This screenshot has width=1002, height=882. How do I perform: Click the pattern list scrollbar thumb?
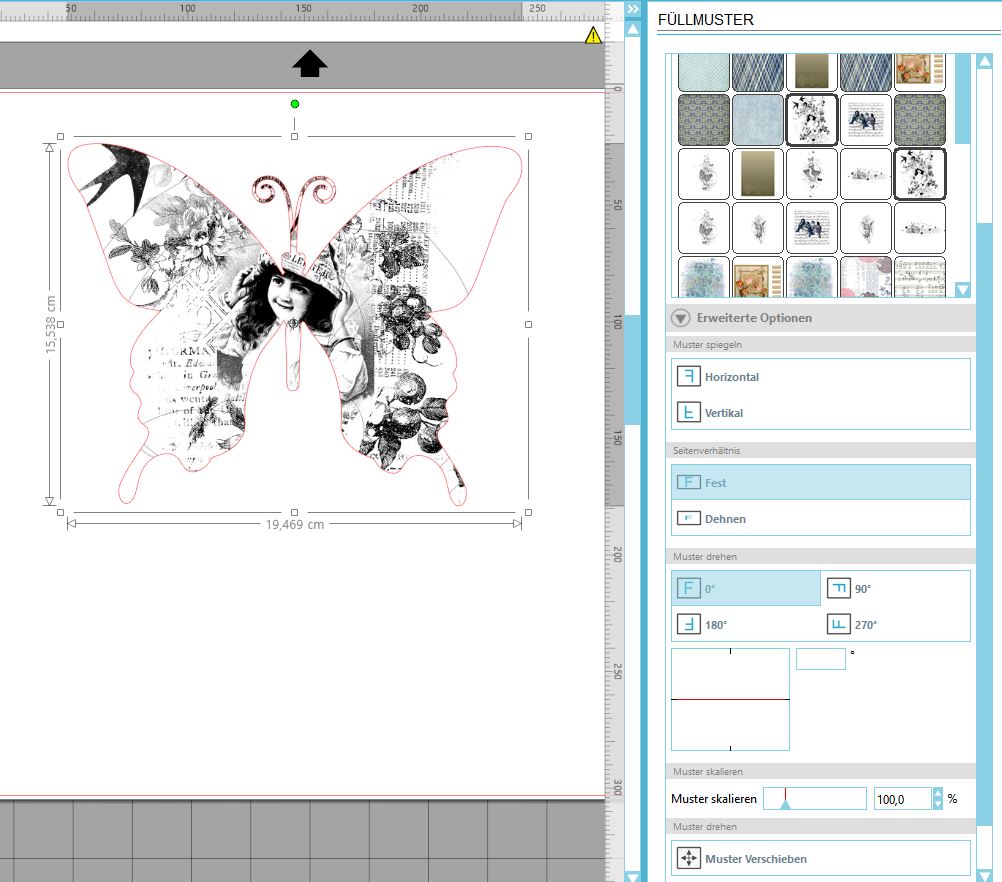[962, 99]
